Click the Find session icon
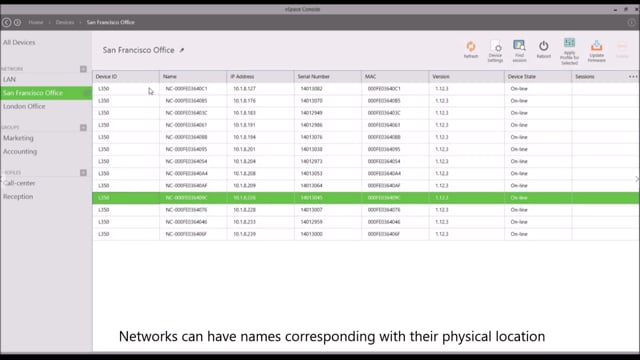The height and width of the screenshot is (360, 640). [x=519, y=51]
